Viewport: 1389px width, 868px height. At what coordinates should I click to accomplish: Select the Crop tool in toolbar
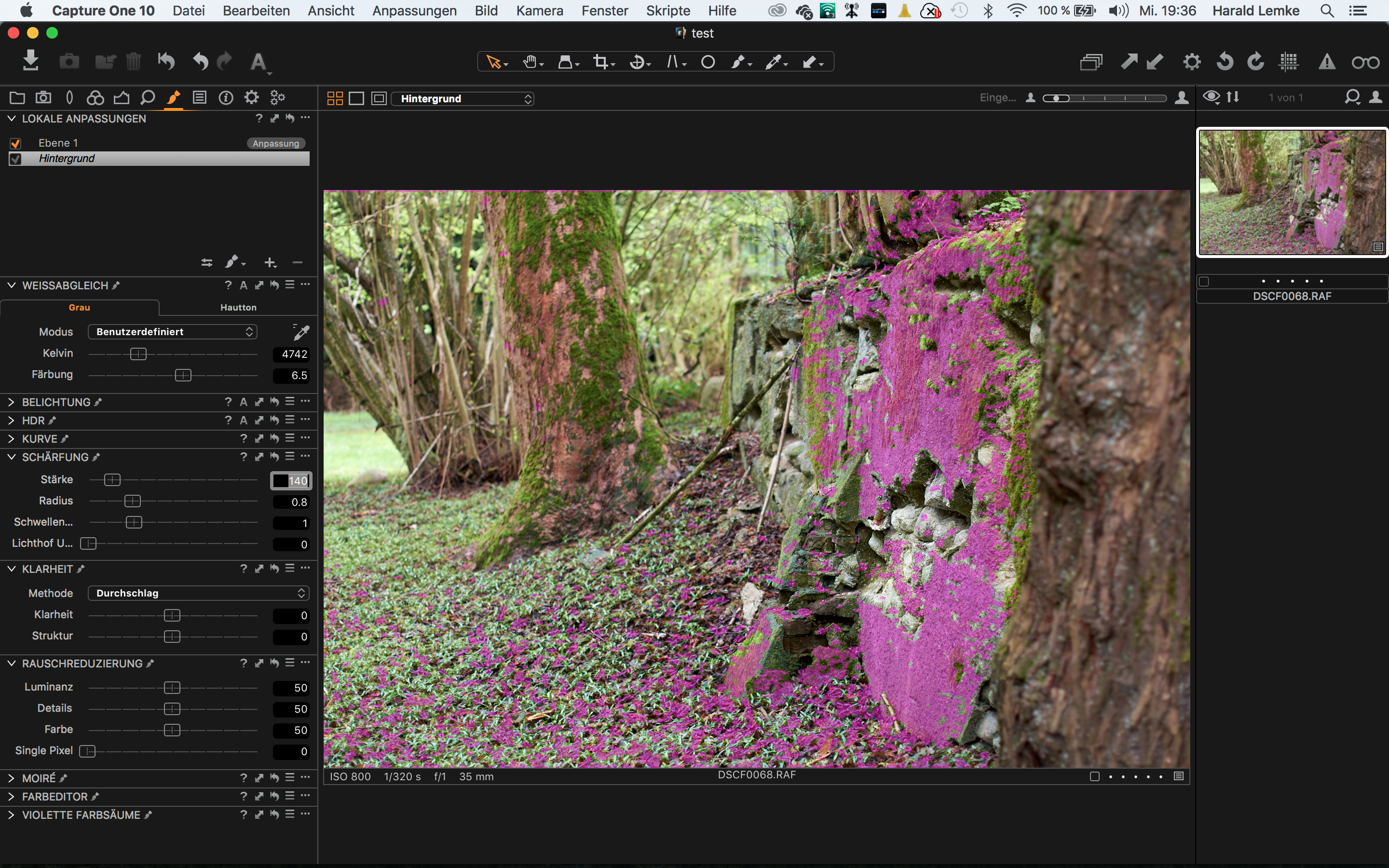pos(601,62)
